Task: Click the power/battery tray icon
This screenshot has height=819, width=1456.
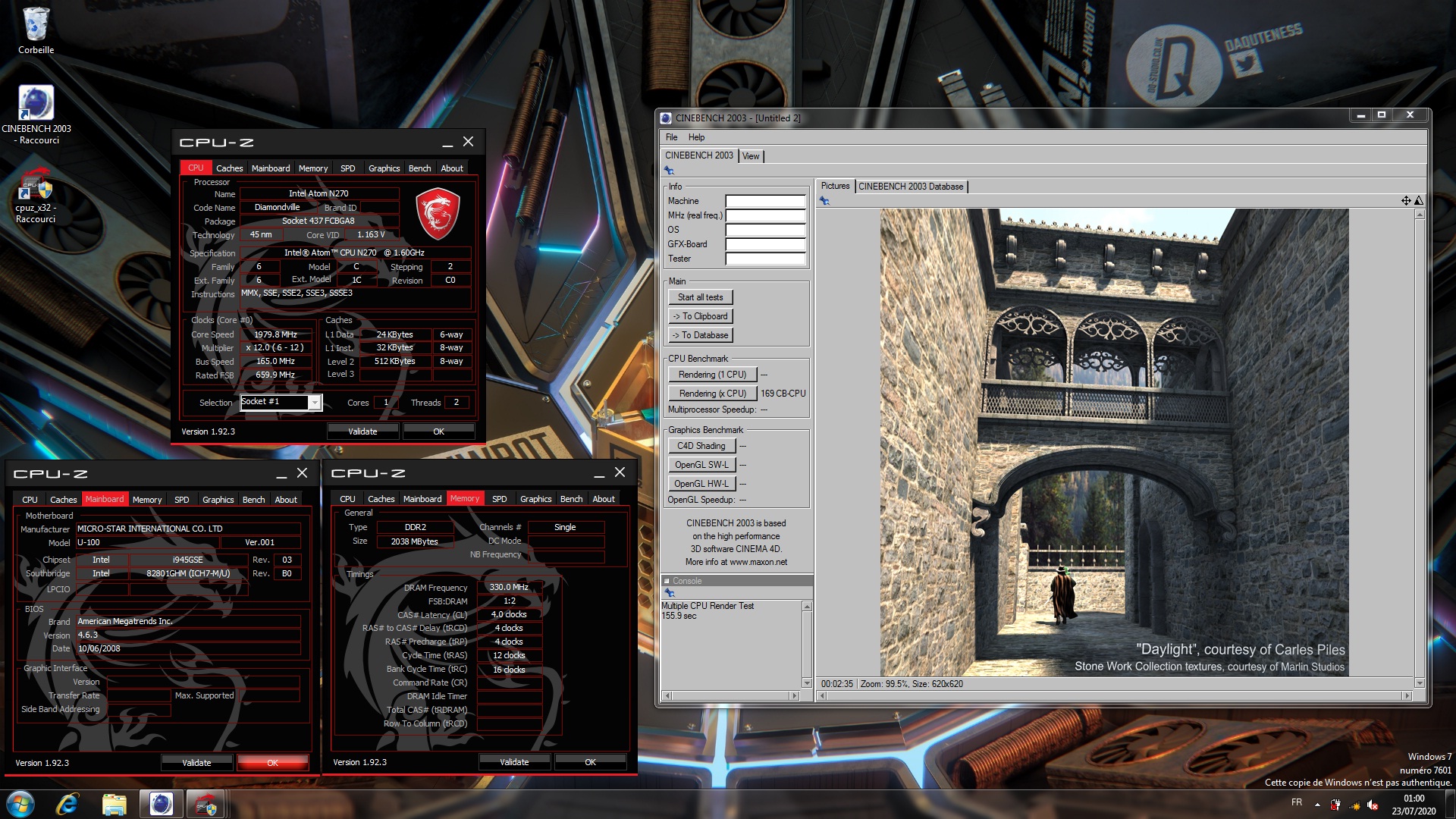Action: point(1335,804)
